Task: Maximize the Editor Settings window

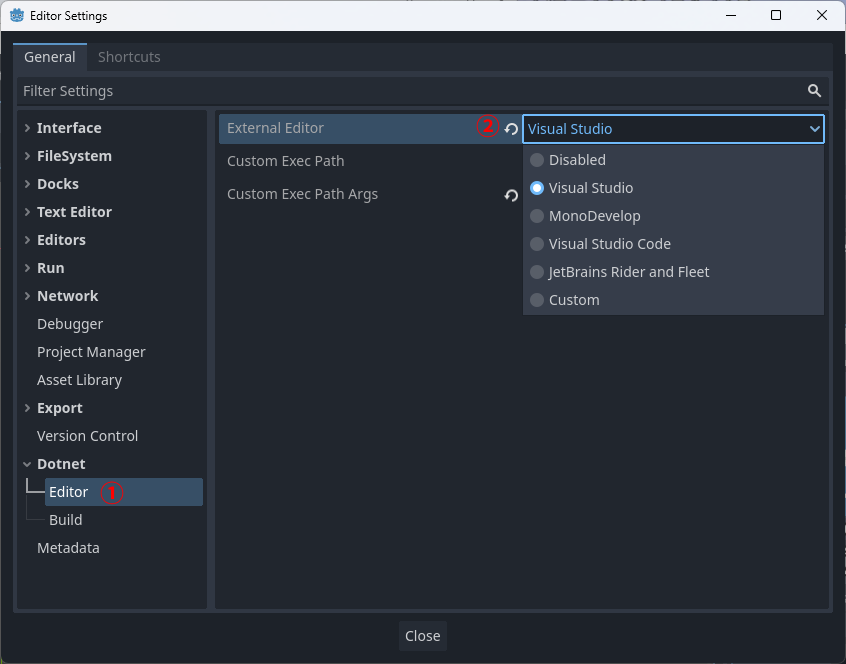Action: pyautogui.click(x=776, y=15)
